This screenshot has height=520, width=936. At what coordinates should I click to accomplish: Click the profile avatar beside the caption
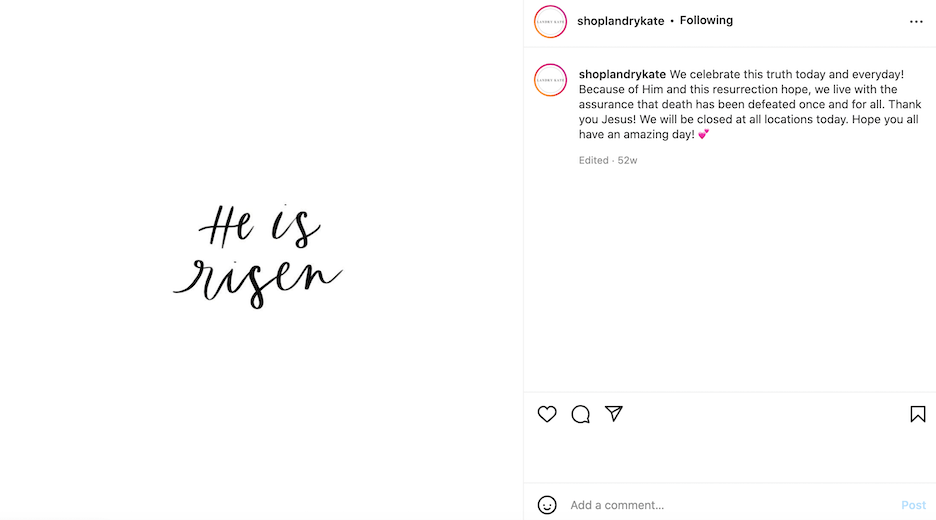550,80
